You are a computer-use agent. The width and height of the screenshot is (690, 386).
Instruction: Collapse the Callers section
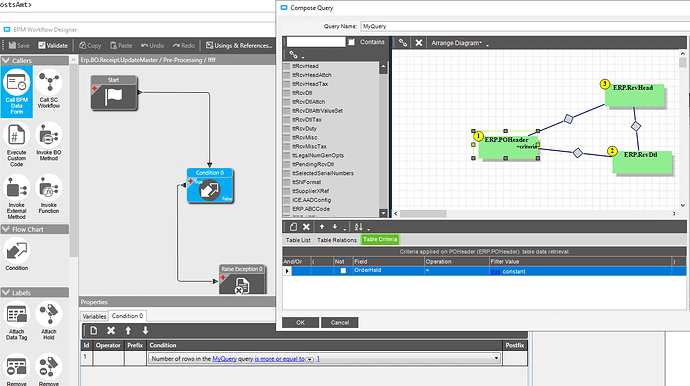click(6, 60)
